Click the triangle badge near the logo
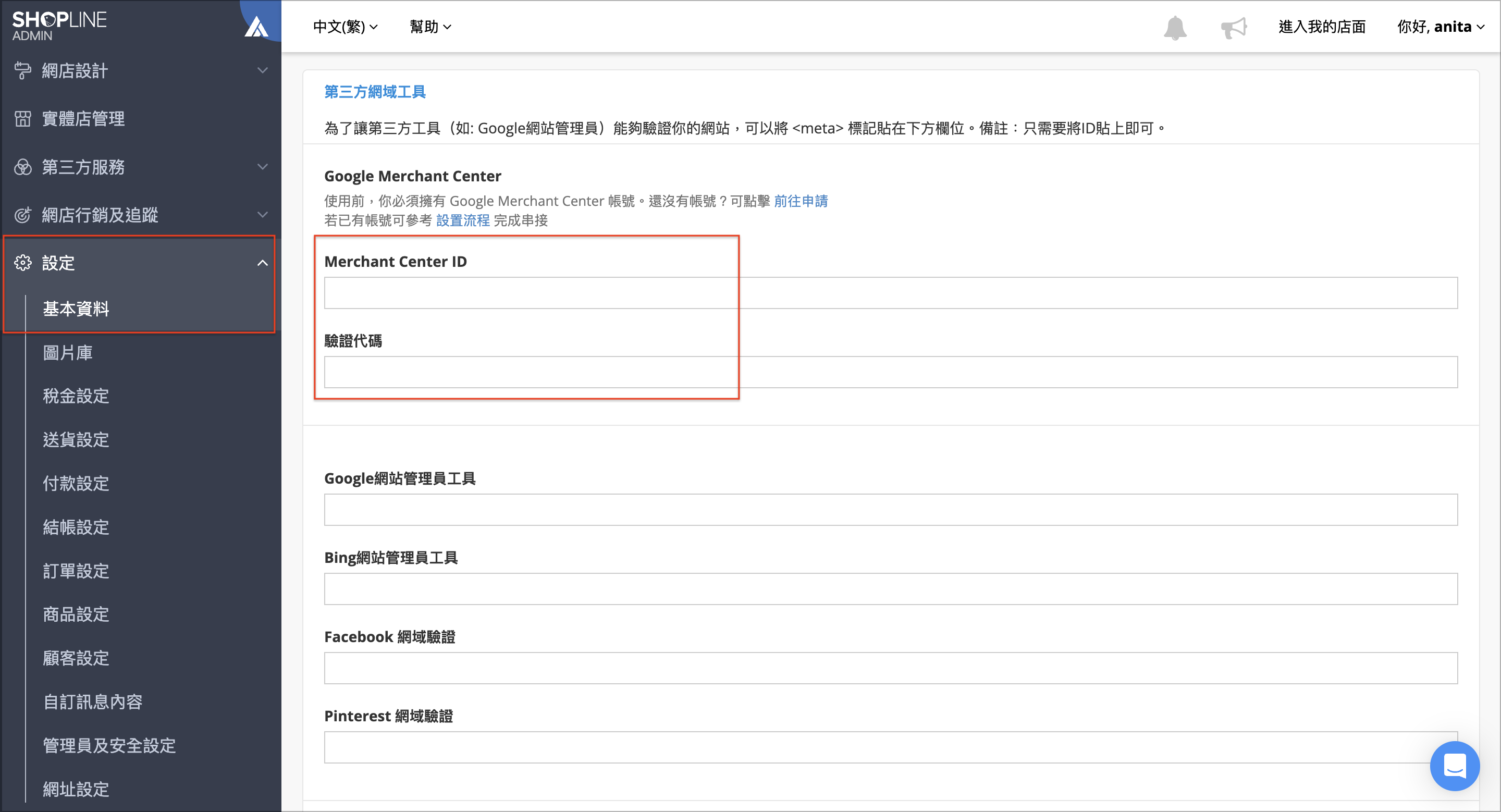This screenshot has width=1501, height=812. (x=256, y=27)
